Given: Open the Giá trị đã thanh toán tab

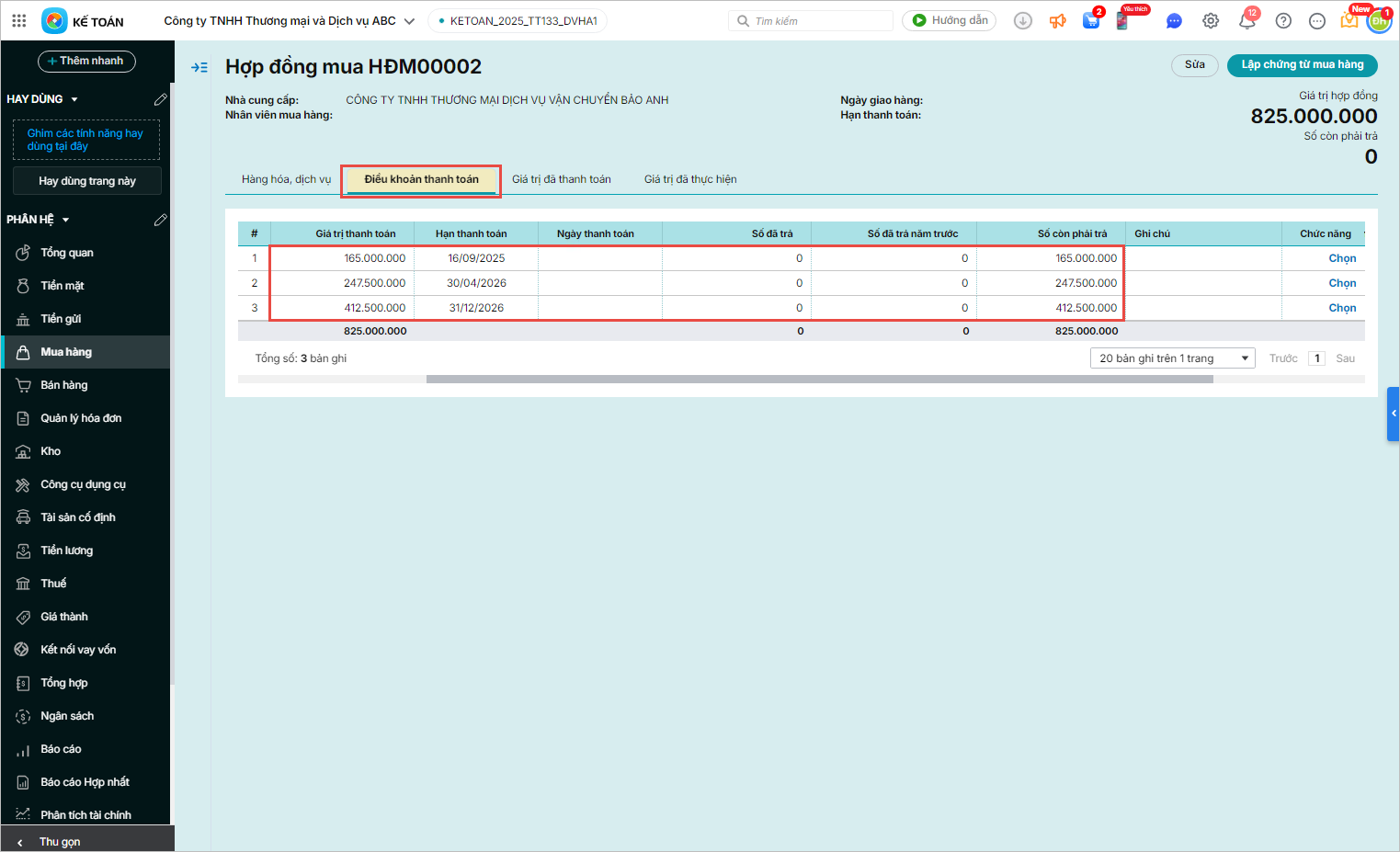Looking at the screenshot, I should click(x=561, y=179).
